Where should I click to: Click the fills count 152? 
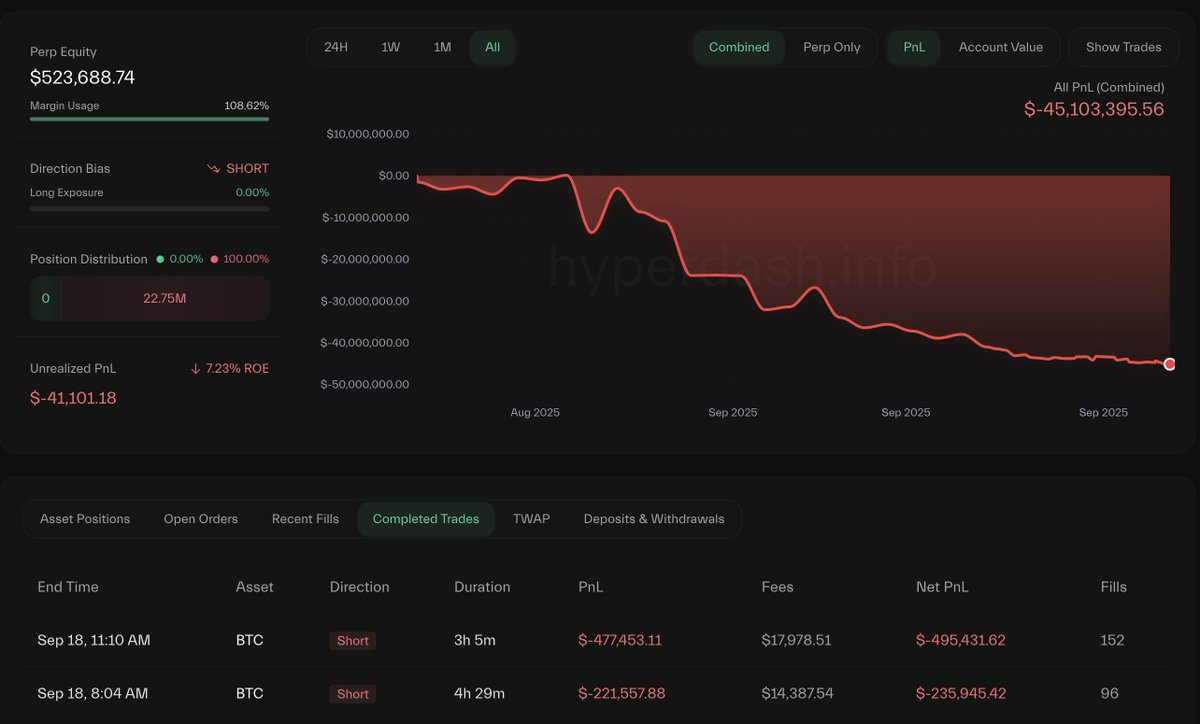pyautogui.click(x=1112, y=640)
